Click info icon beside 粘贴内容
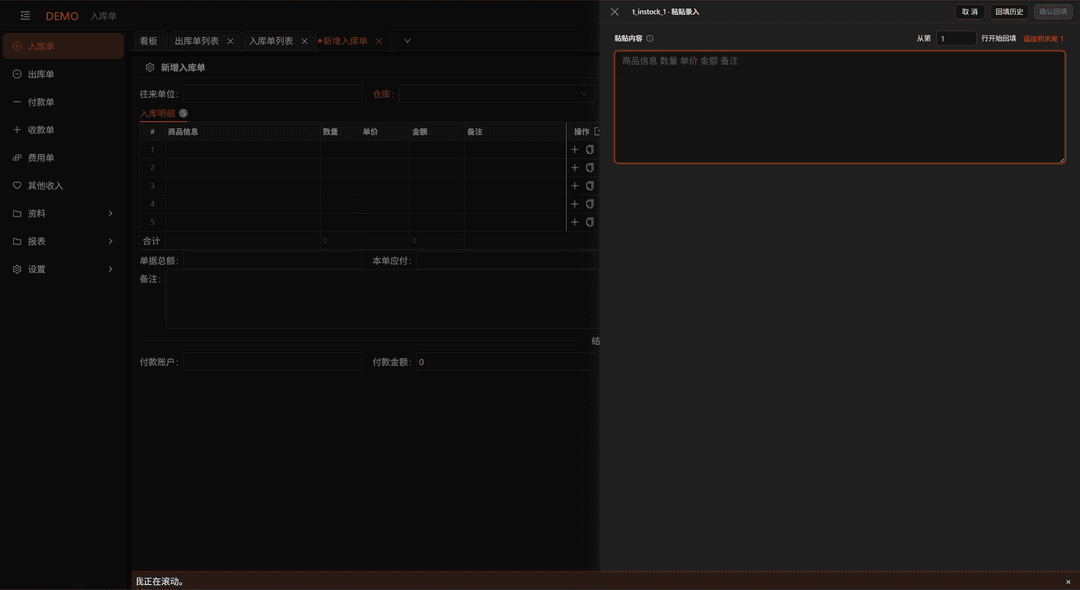The image size is (1080, 590). click(650, 39)
